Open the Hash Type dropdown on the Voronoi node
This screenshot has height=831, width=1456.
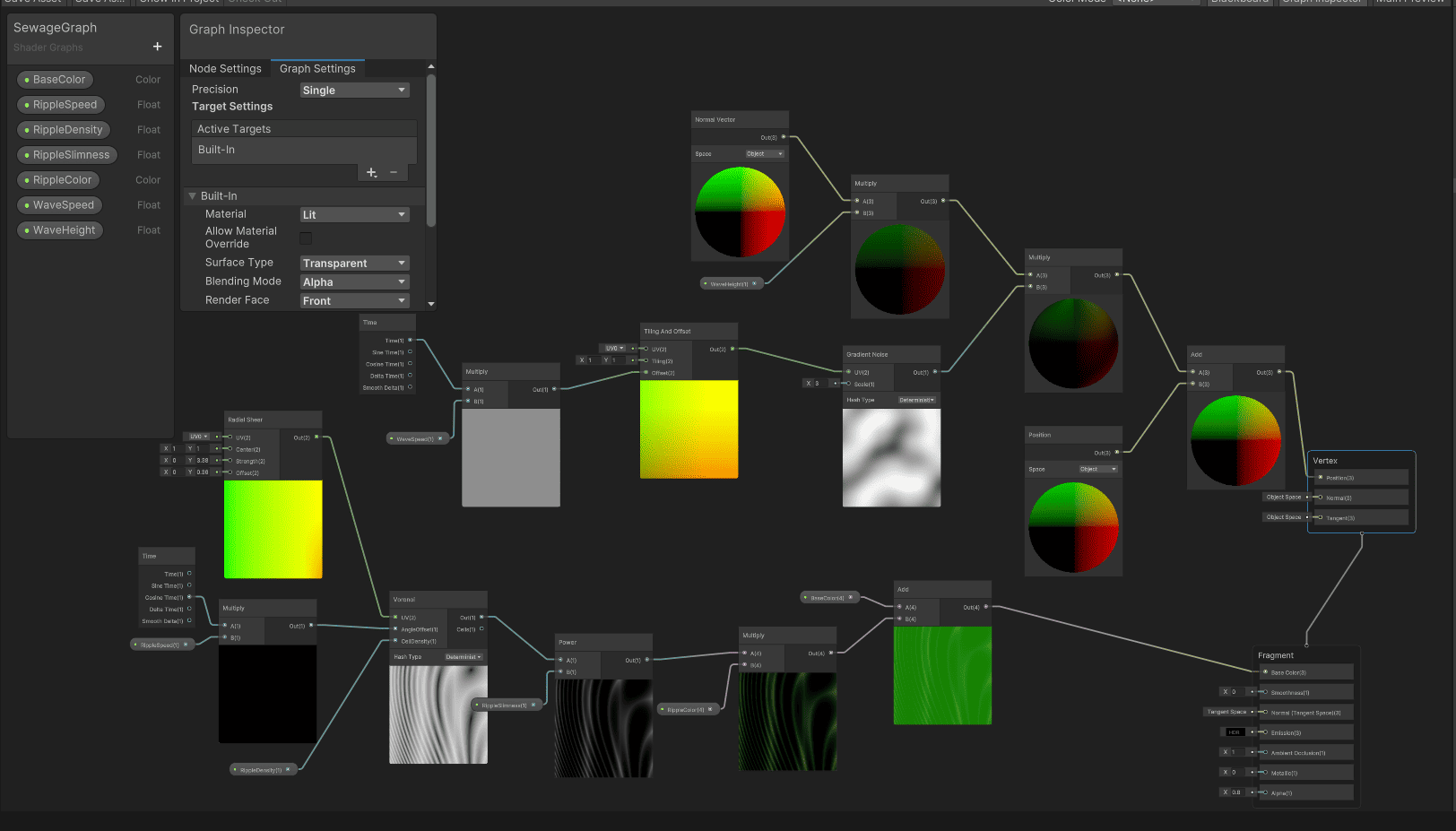[463, 656]
